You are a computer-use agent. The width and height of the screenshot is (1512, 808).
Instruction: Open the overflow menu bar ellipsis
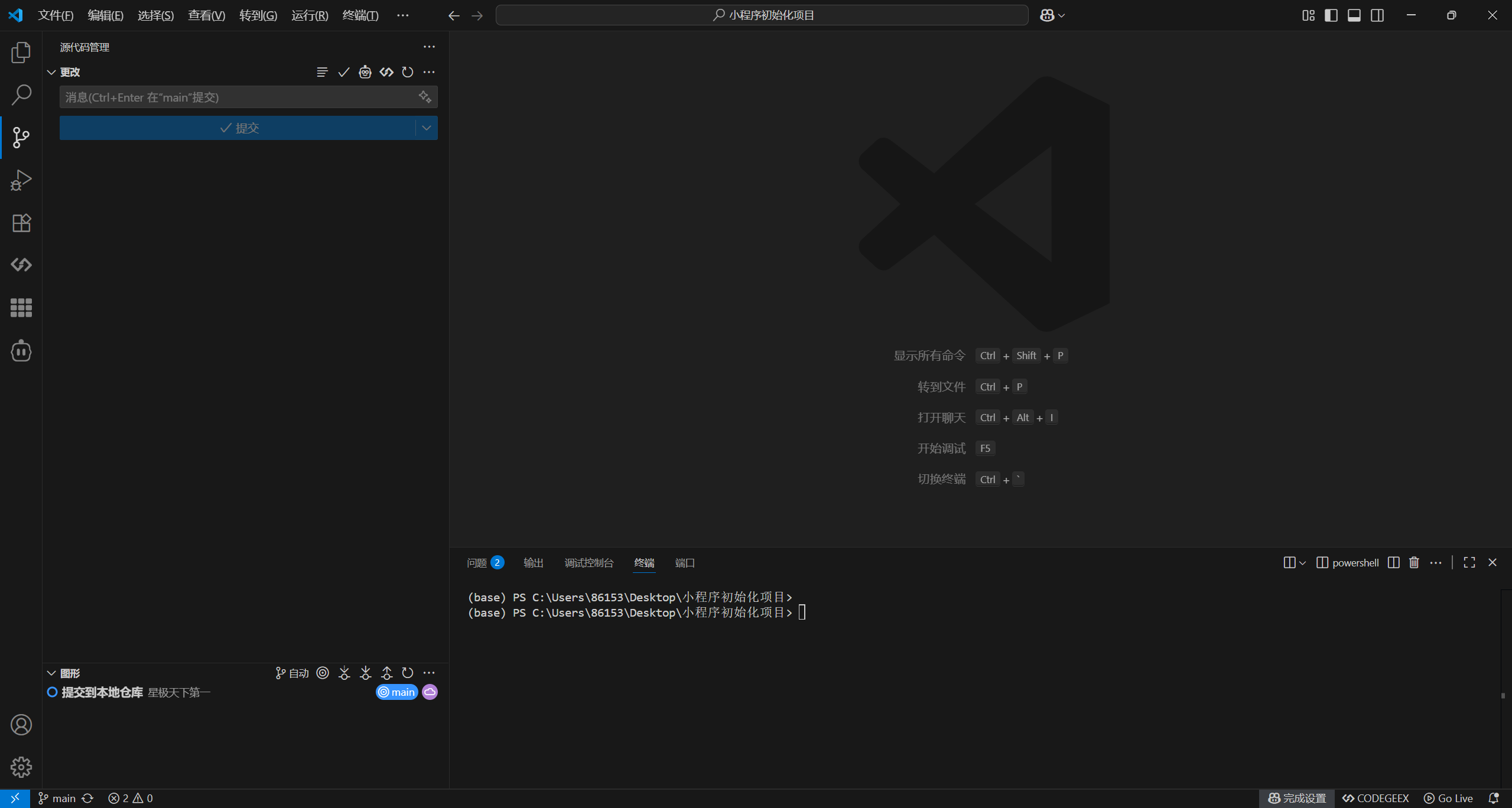tap(403, 15)
